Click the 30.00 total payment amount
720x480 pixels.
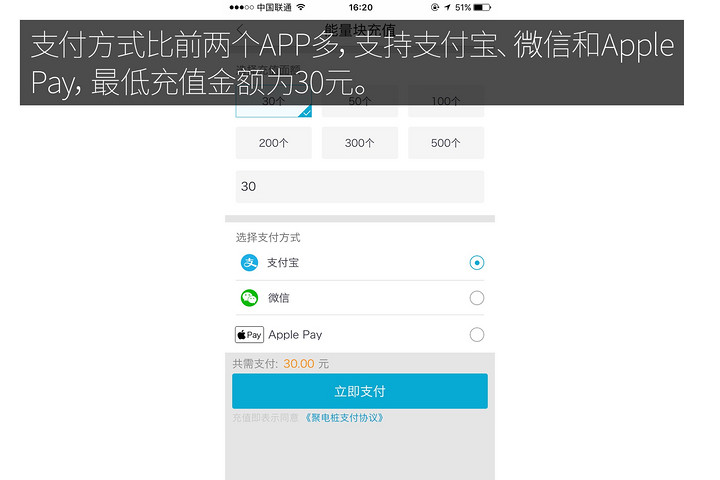298,364
